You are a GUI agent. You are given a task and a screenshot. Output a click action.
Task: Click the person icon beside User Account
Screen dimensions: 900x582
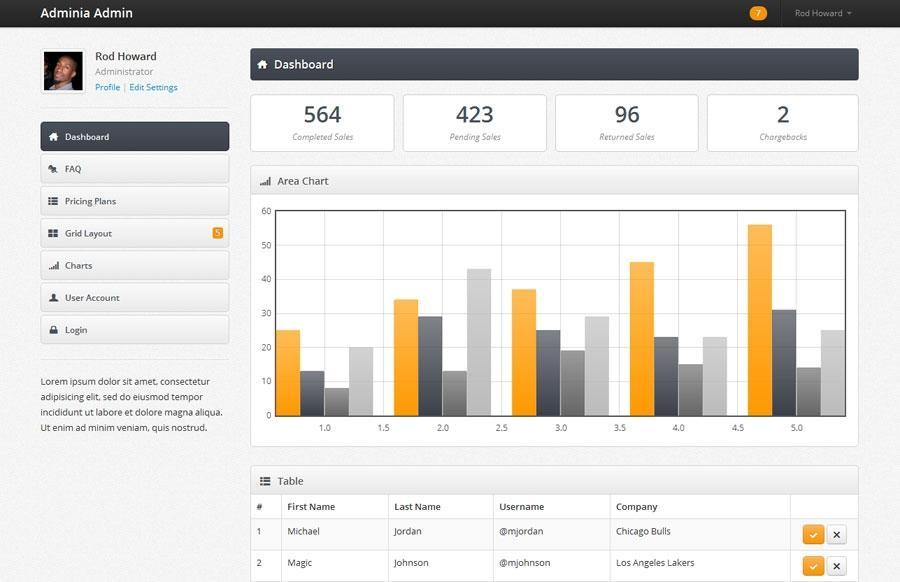53,298
